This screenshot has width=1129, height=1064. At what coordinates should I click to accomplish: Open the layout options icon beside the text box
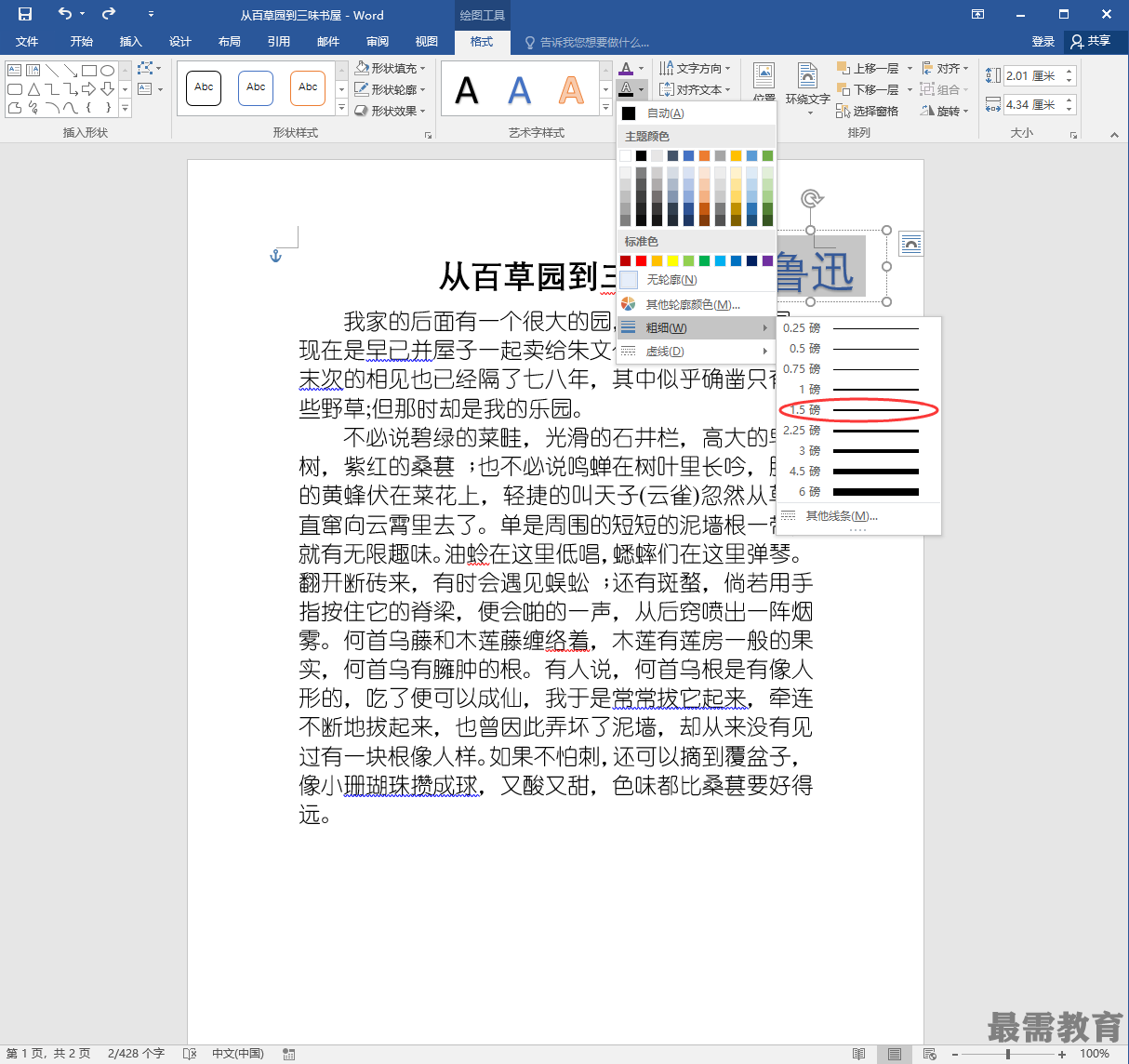[x=911, y=244]
